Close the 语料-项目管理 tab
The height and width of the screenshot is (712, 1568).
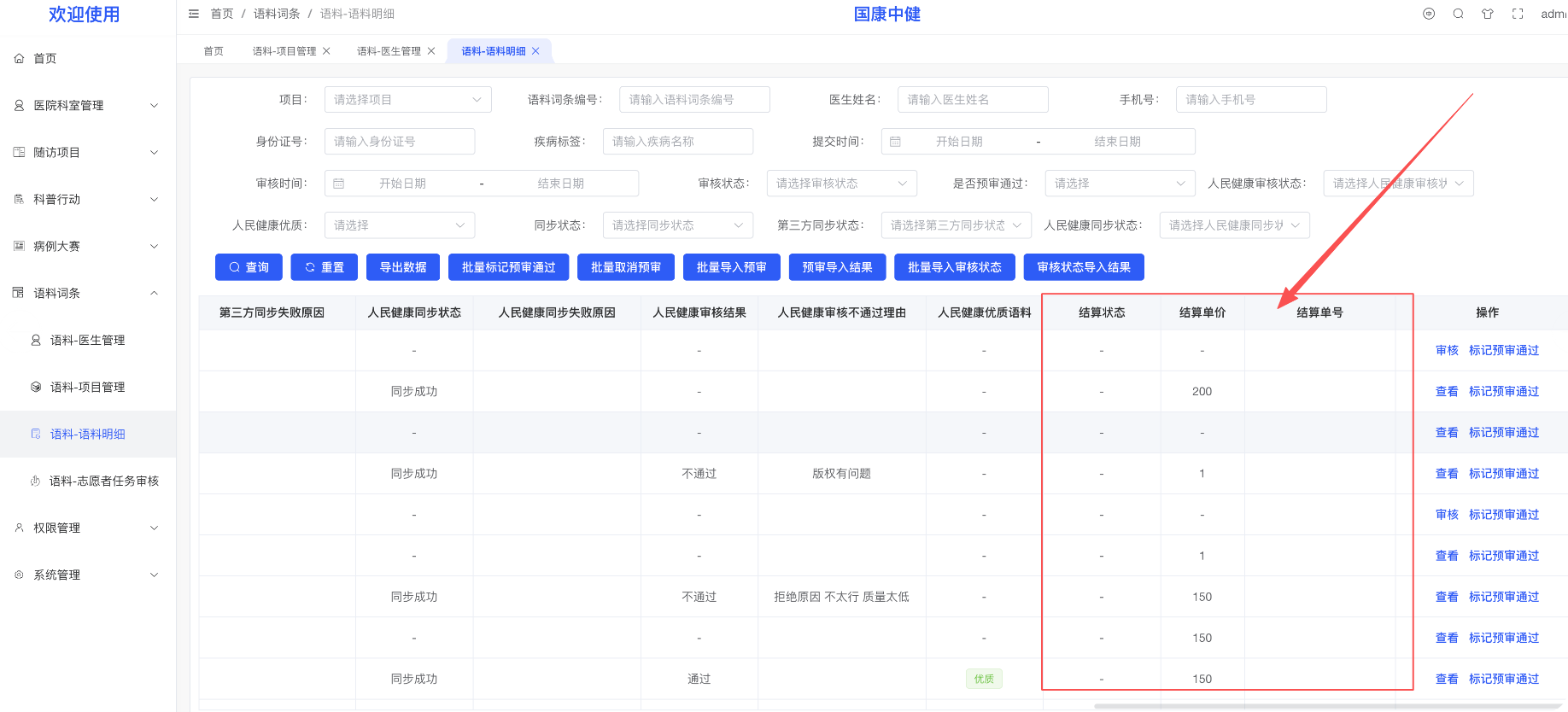[x=326, y=51]
